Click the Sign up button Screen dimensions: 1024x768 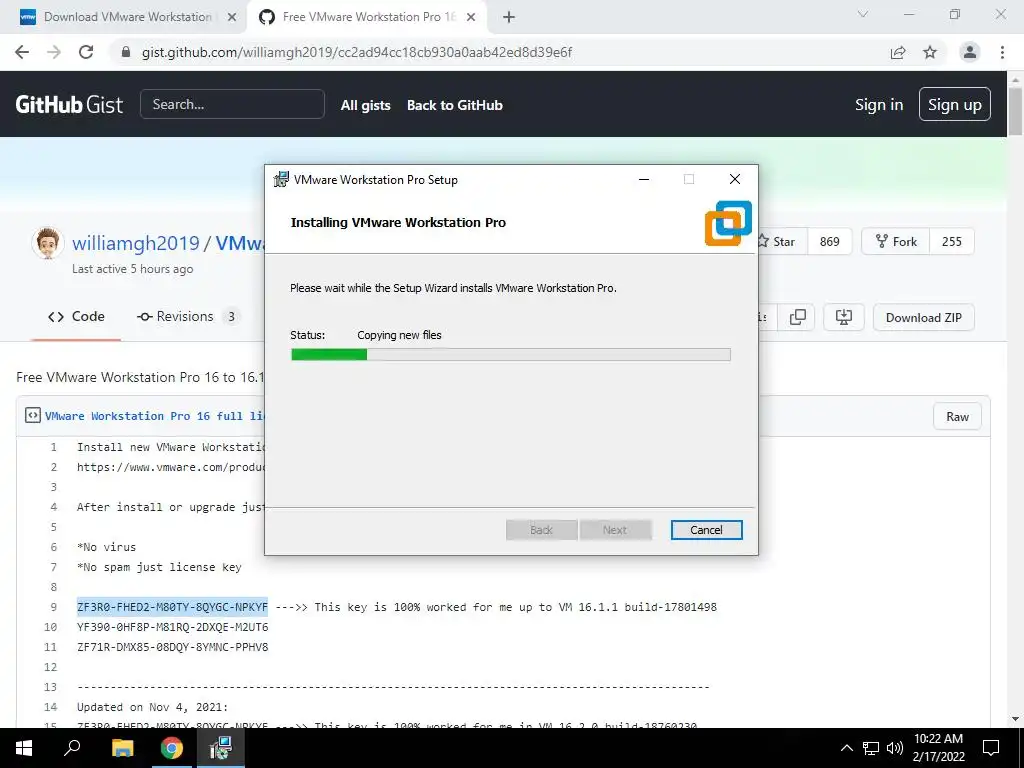point(954,104)
